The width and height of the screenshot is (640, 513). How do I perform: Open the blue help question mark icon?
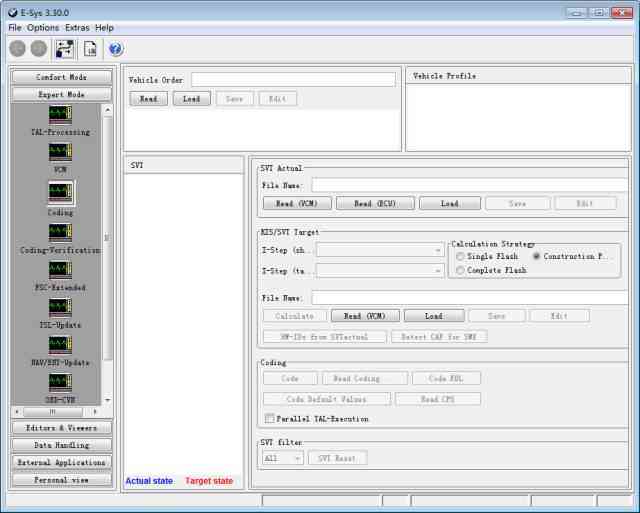point(116,49)
